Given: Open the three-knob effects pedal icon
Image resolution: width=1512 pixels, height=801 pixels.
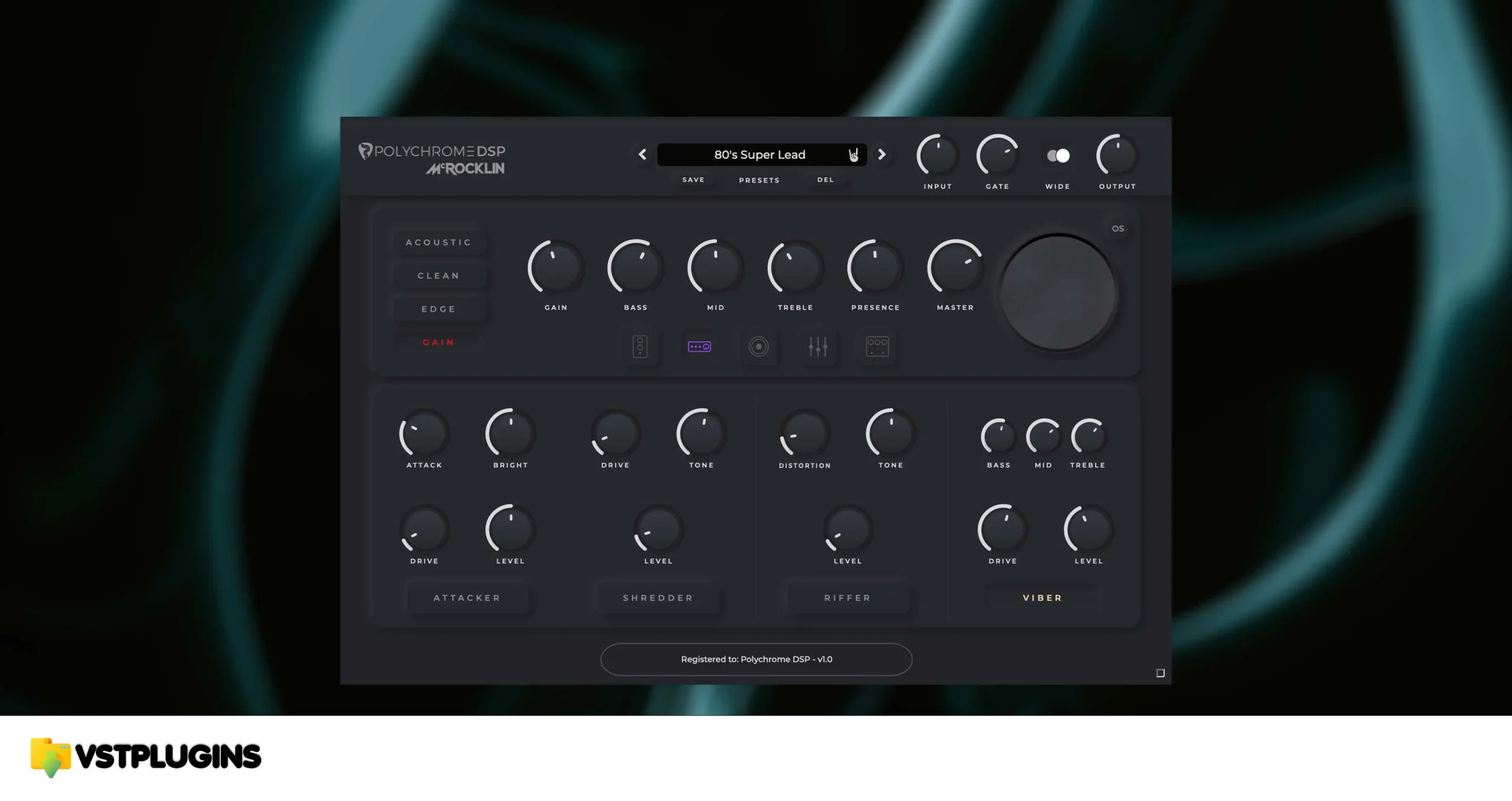Looking at the screenshot, I should (877, 346).
